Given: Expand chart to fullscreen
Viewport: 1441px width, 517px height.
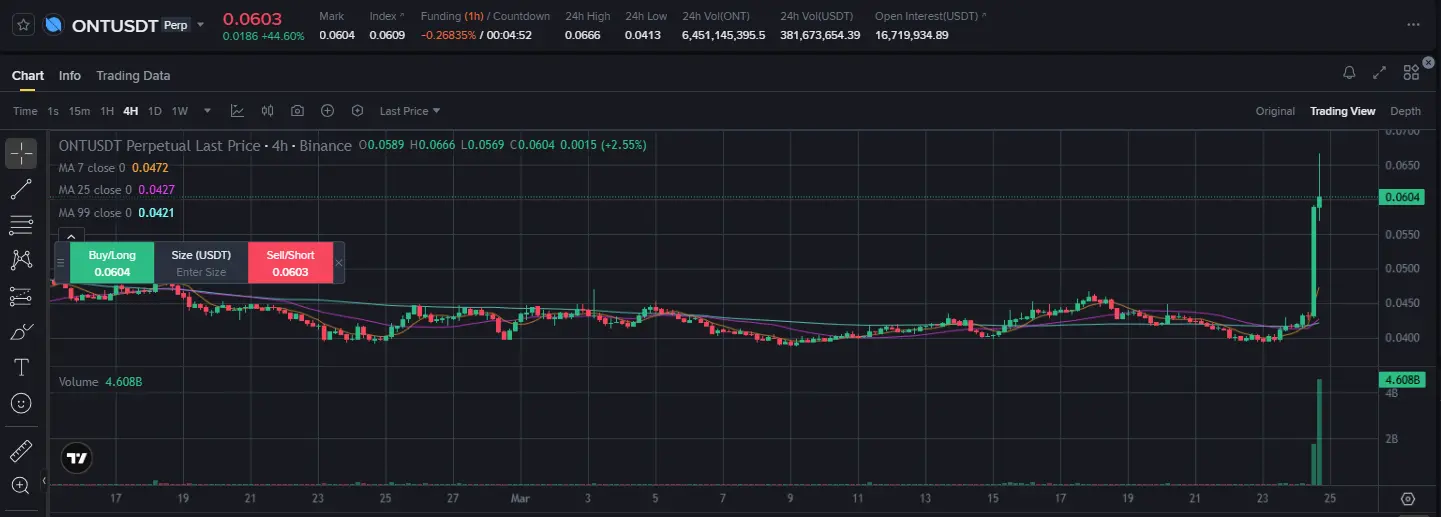Looking at the screenshot, I should point(1380,73).
